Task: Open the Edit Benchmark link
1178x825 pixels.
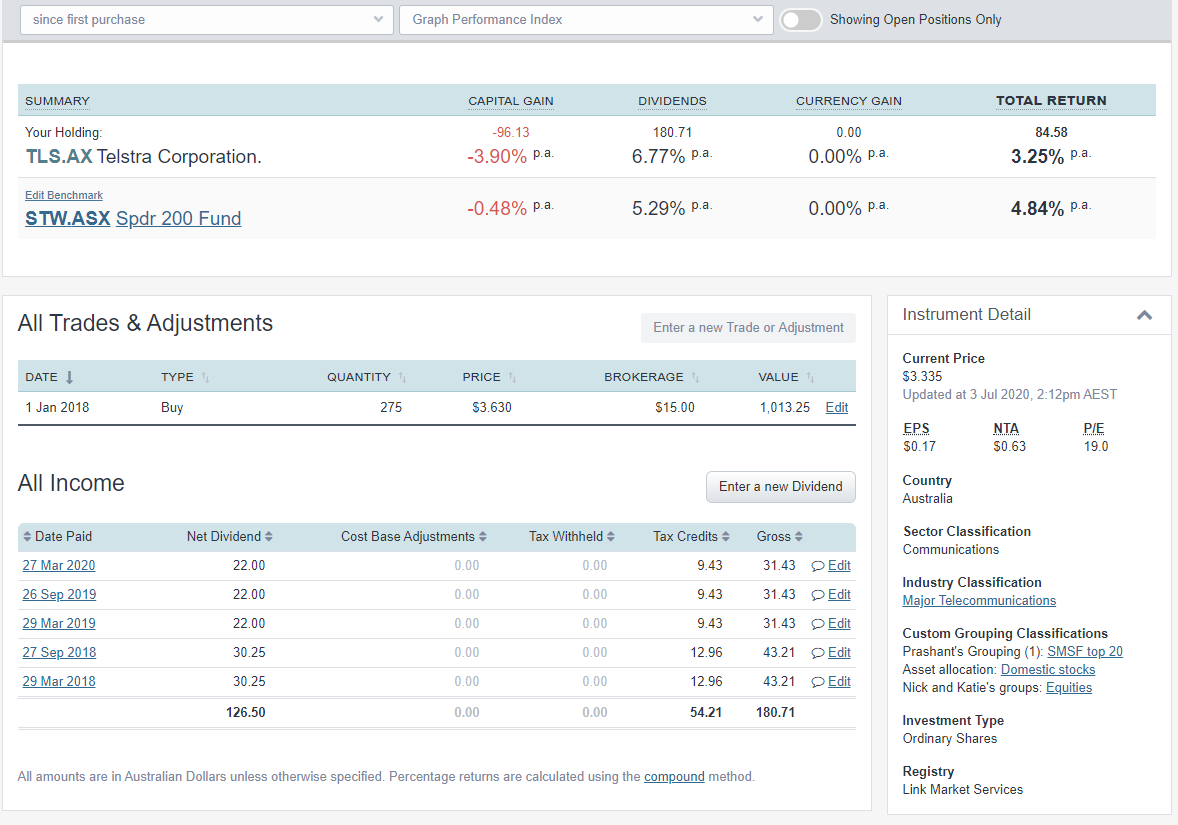Action: coord(63,195)
